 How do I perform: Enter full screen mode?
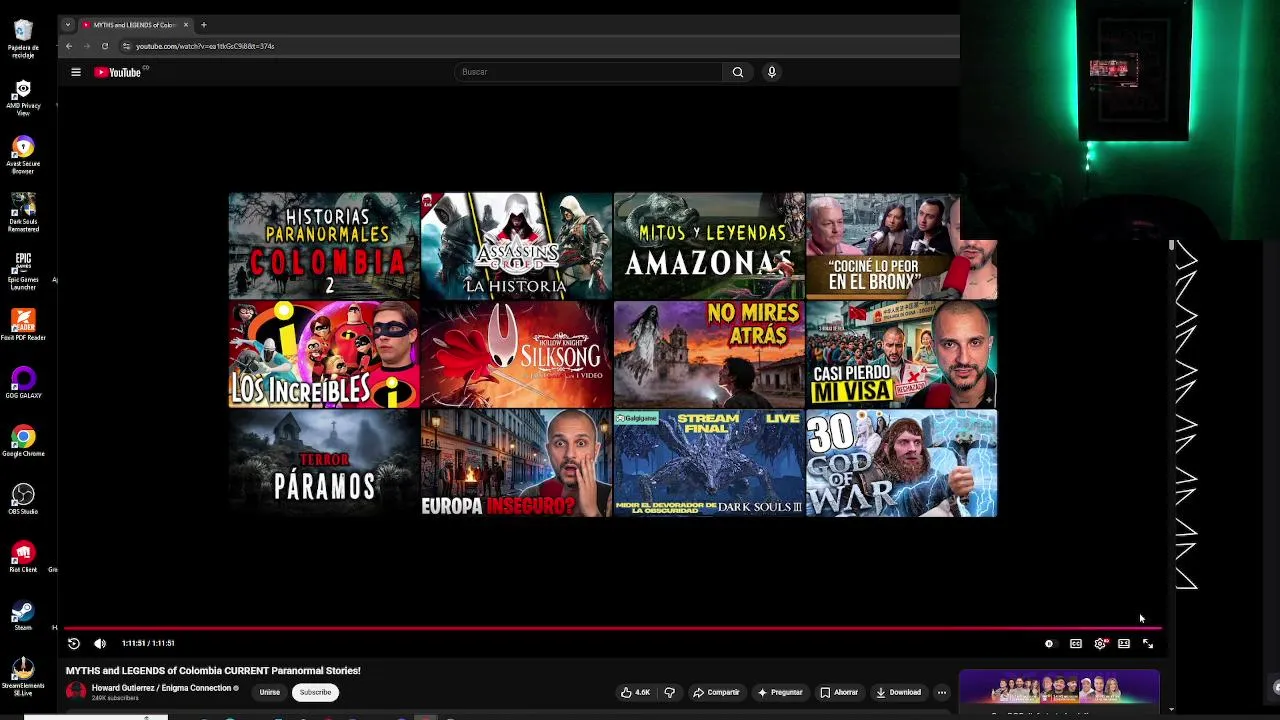point(1148,644)
